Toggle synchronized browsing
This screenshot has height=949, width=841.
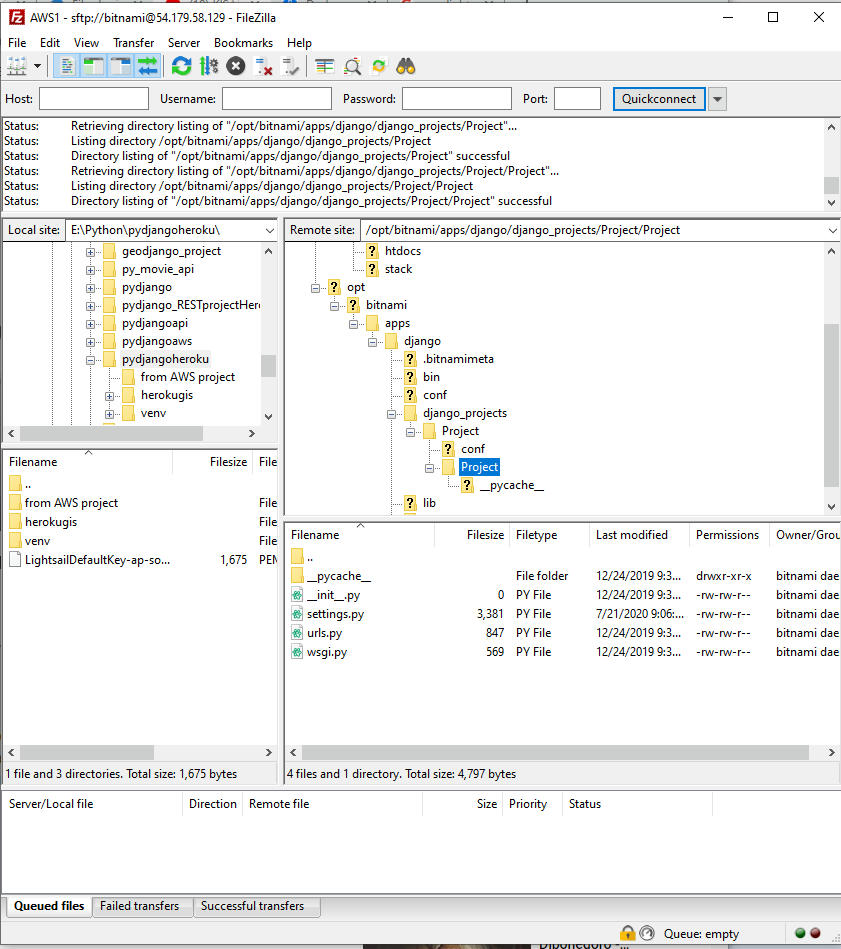tap(379, 66)
